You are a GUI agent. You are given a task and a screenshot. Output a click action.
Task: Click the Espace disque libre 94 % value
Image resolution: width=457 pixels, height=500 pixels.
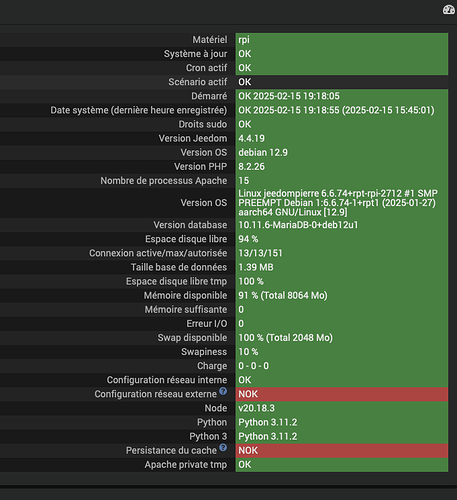pos(248,239)
